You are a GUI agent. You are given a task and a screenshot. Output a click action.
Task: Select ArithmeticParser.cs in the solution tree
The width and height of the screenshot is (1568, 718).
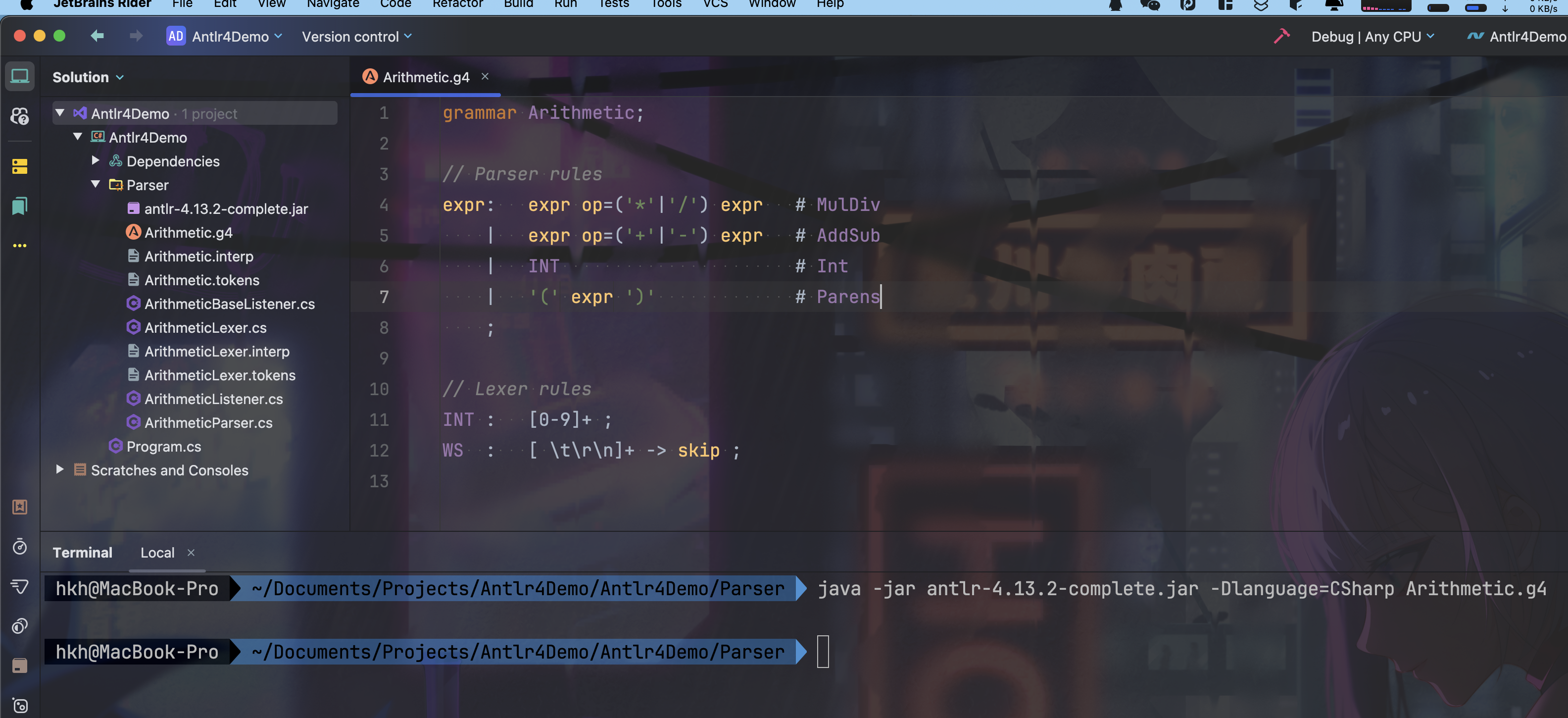pos(208,422)
